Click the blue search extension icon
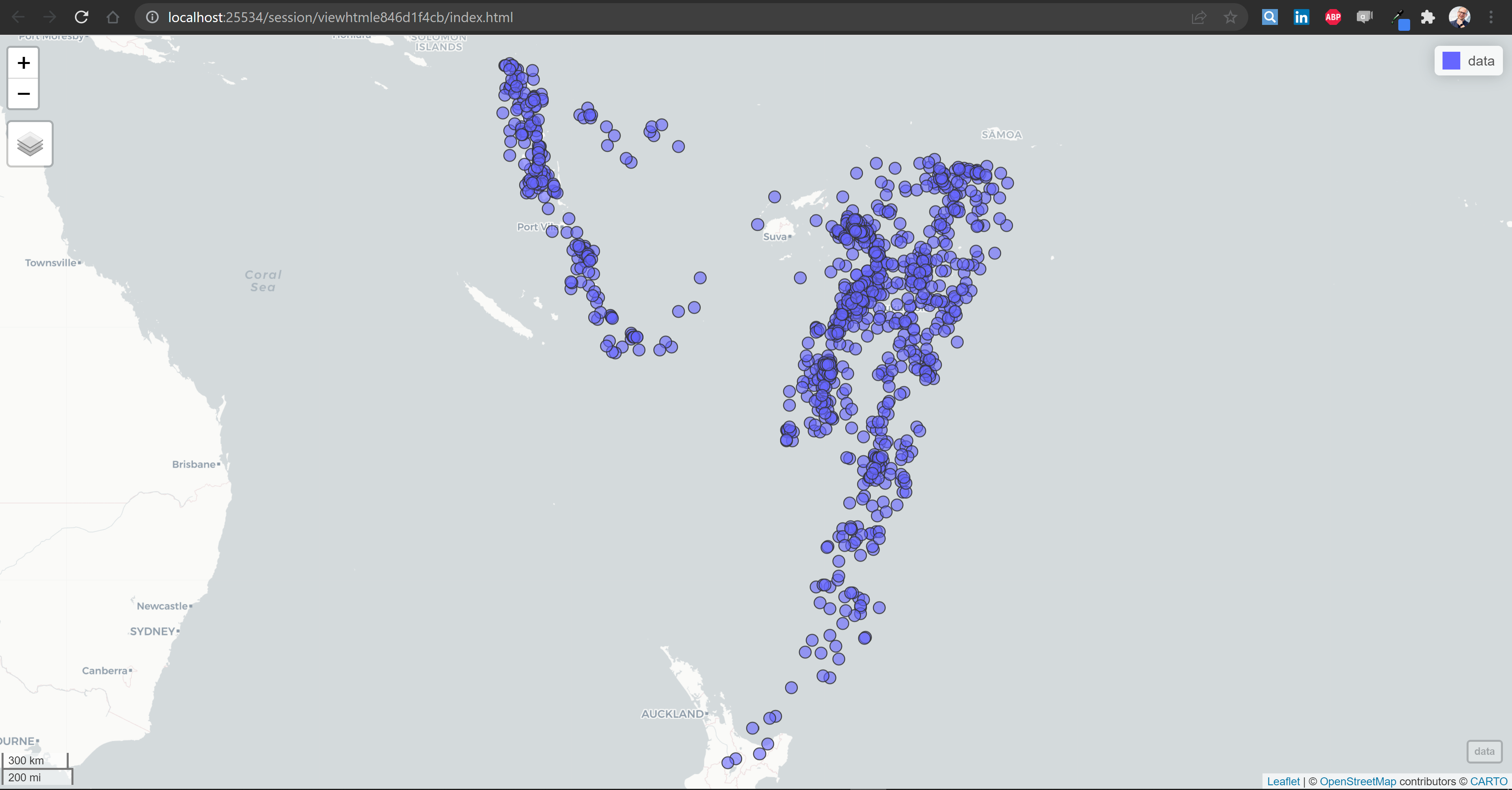1512x790 pixels. pos(1269,17)
